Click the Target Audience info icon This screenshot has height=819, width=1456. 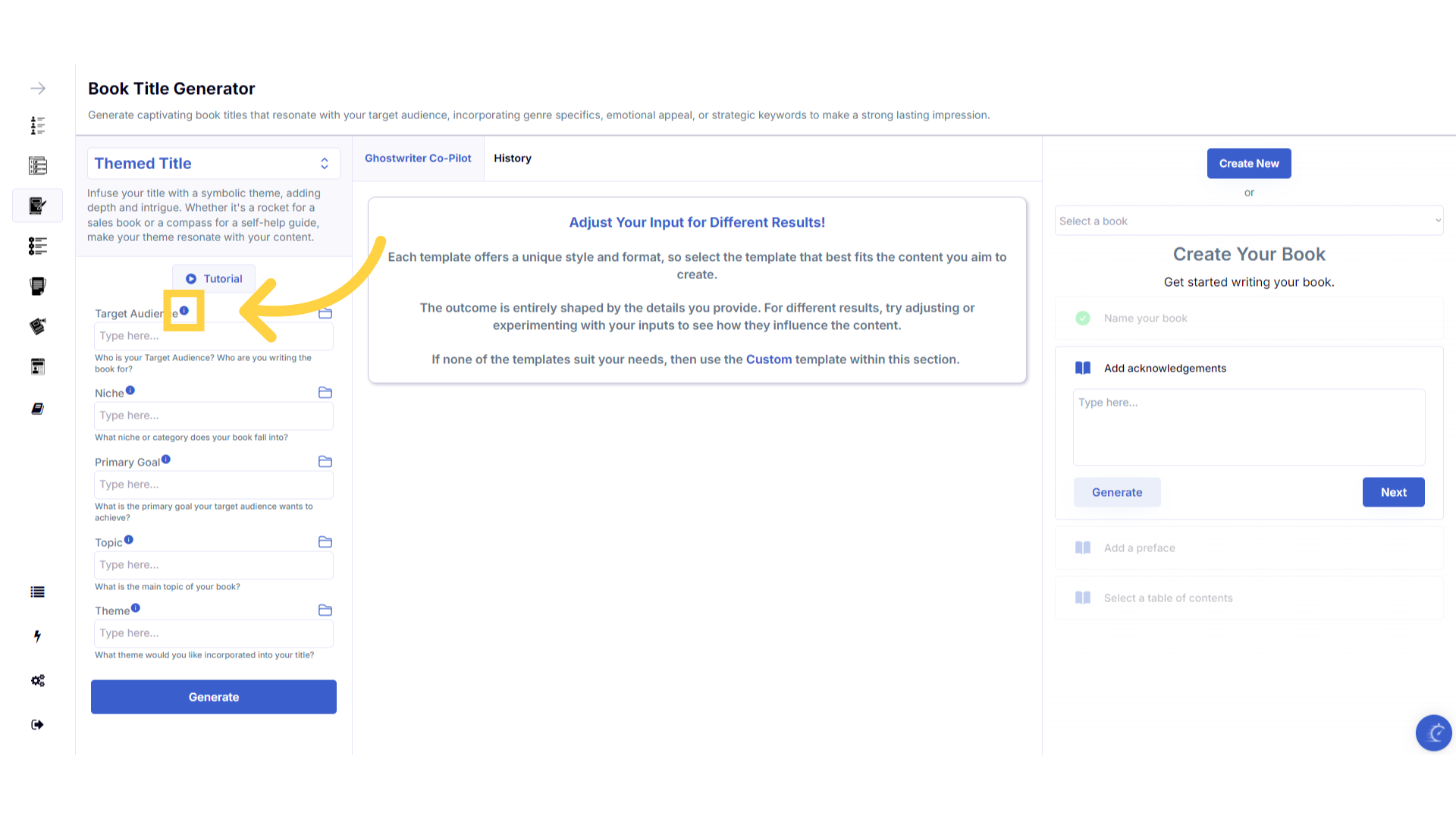[184, 311]
